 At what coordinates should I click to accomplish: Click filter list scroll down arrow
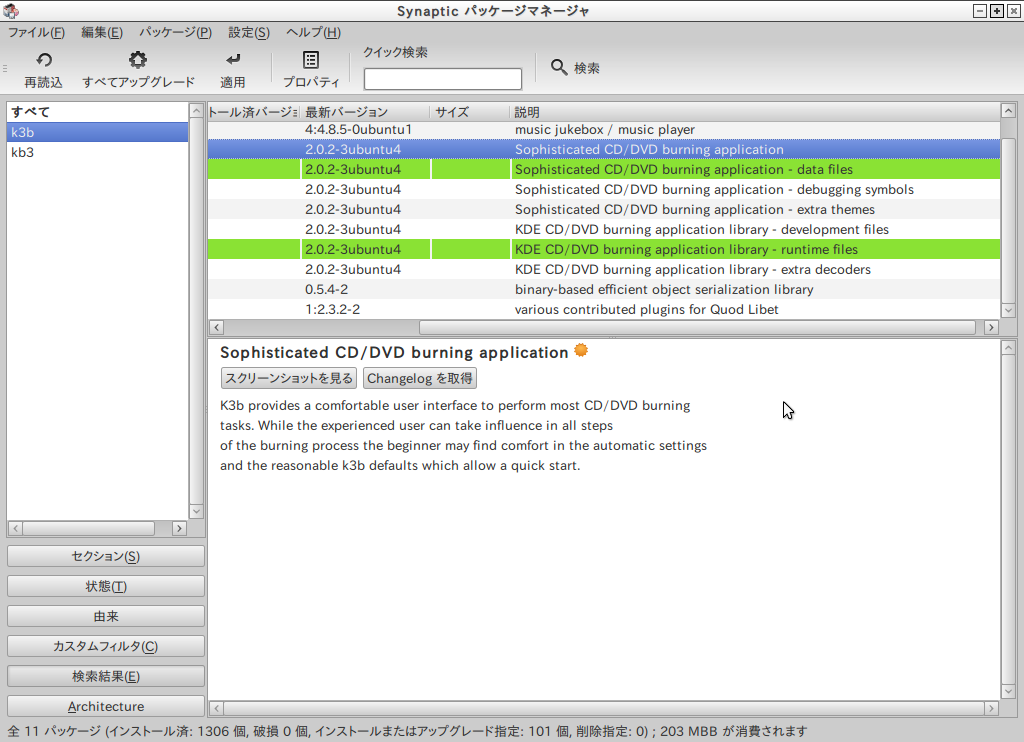pyautogui.click(x=197, y=511)
